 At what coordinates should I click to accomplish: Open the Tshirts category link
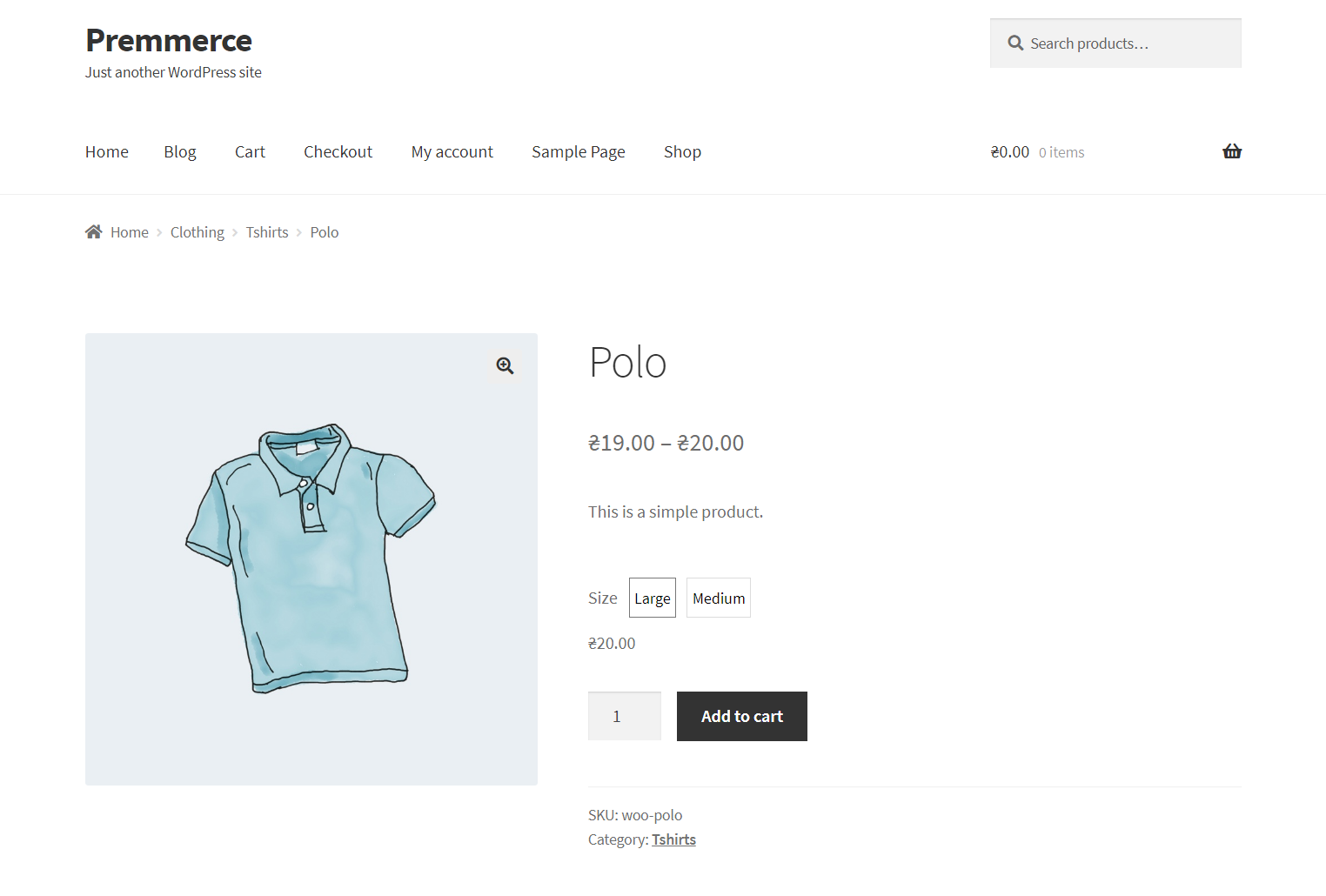pyautogui.click(x=673, y=839)
